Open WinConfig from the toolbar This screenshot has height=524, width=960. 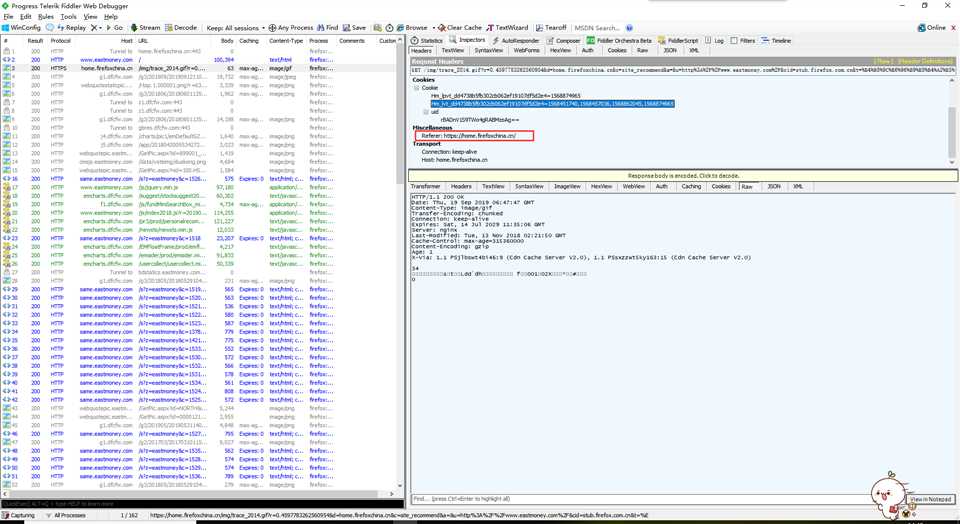(21, 28)
